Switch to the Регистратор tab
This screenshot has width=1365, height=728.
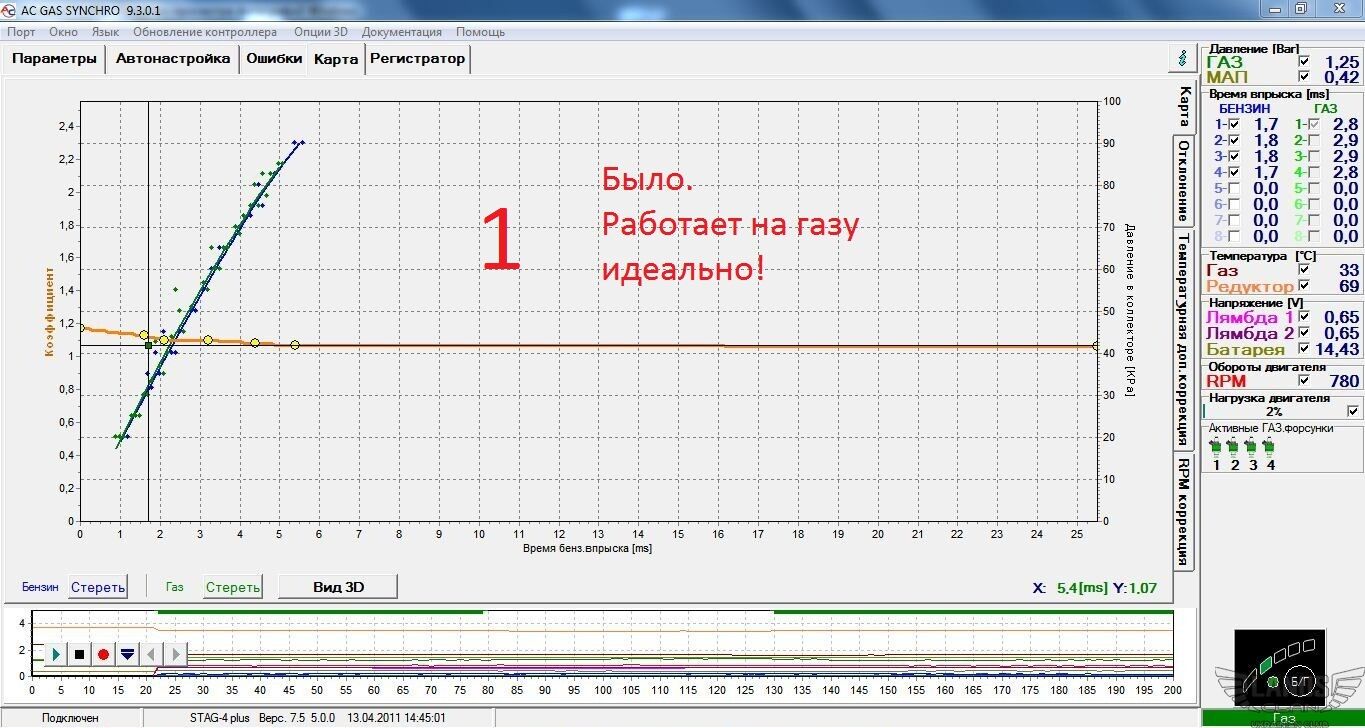417,58
